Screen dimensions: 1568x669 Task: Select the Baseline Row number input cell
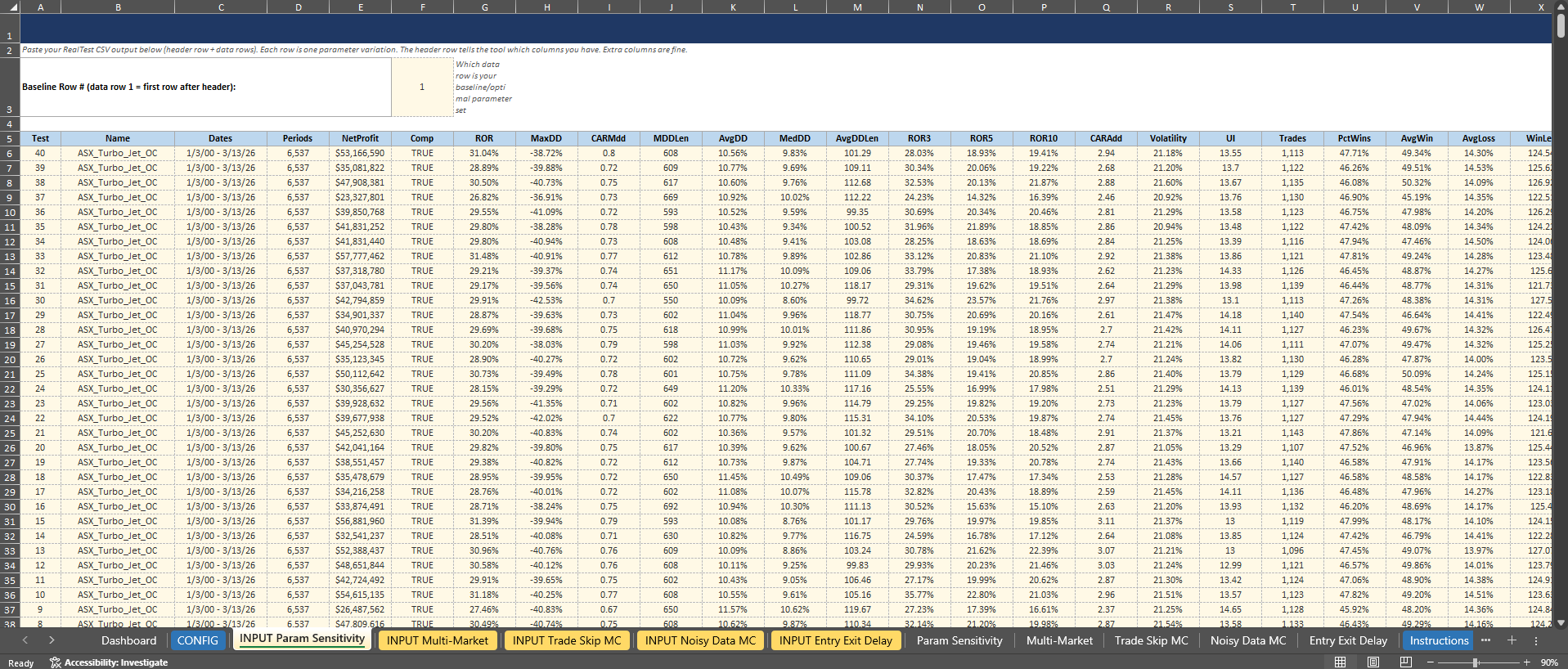[x=422, y=87]
